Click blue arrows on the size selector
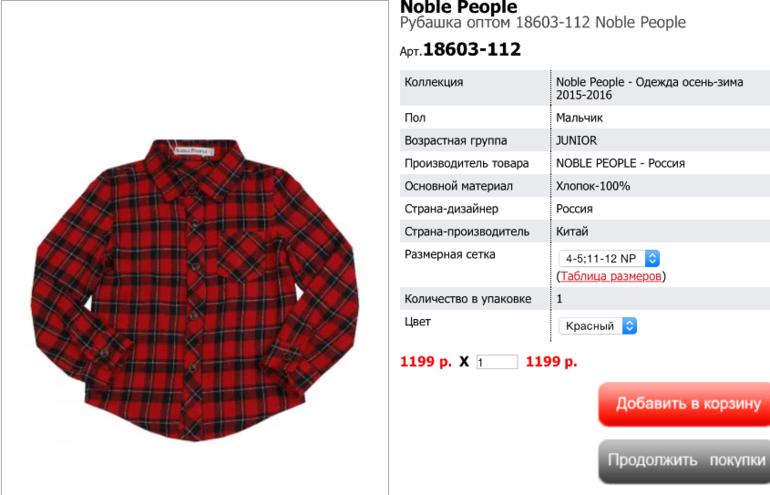Screen dimensions: 770x495 point(652,258)
